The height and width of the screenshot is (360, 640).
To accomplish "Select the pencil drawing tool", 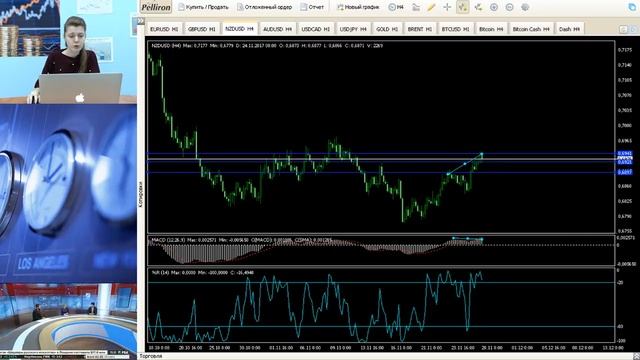I will [431, 7].
